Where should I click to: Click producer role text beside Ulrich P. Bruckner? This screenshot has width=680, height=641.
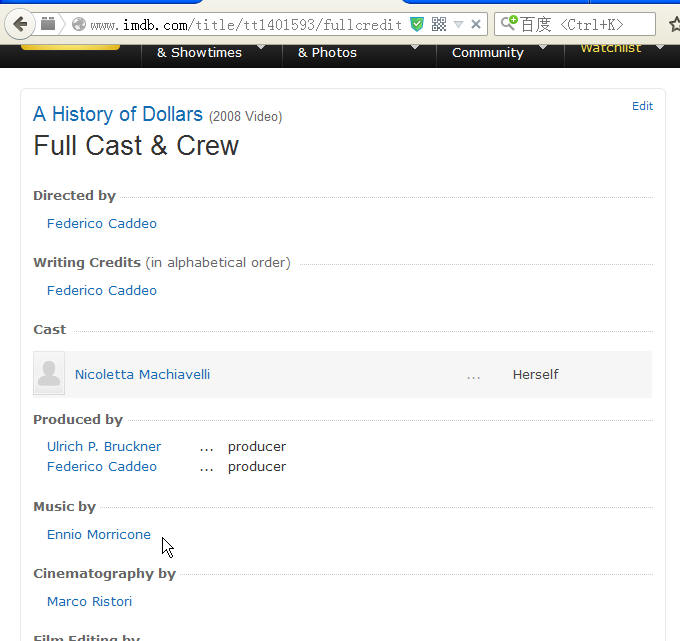click(257, 447)
